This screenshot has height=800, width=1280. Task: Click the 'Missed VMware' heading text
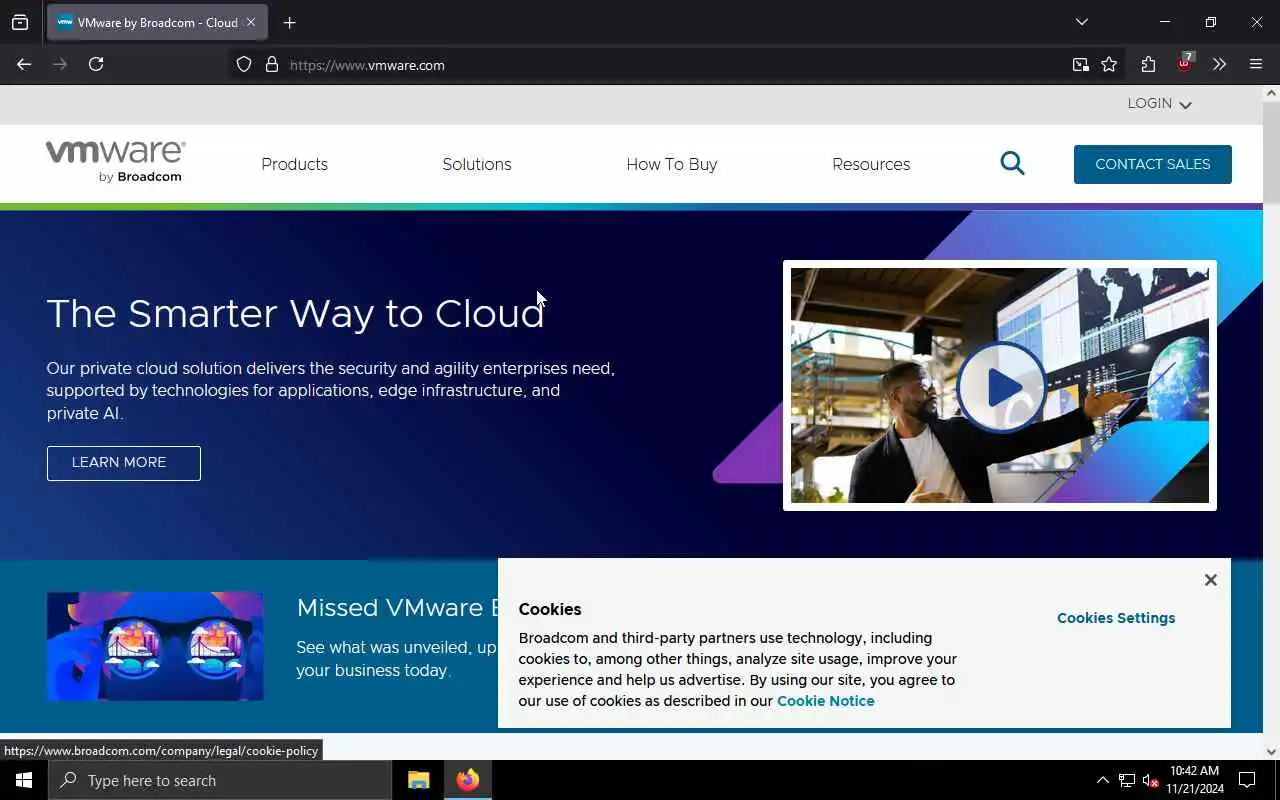click(x=397, y=608)
